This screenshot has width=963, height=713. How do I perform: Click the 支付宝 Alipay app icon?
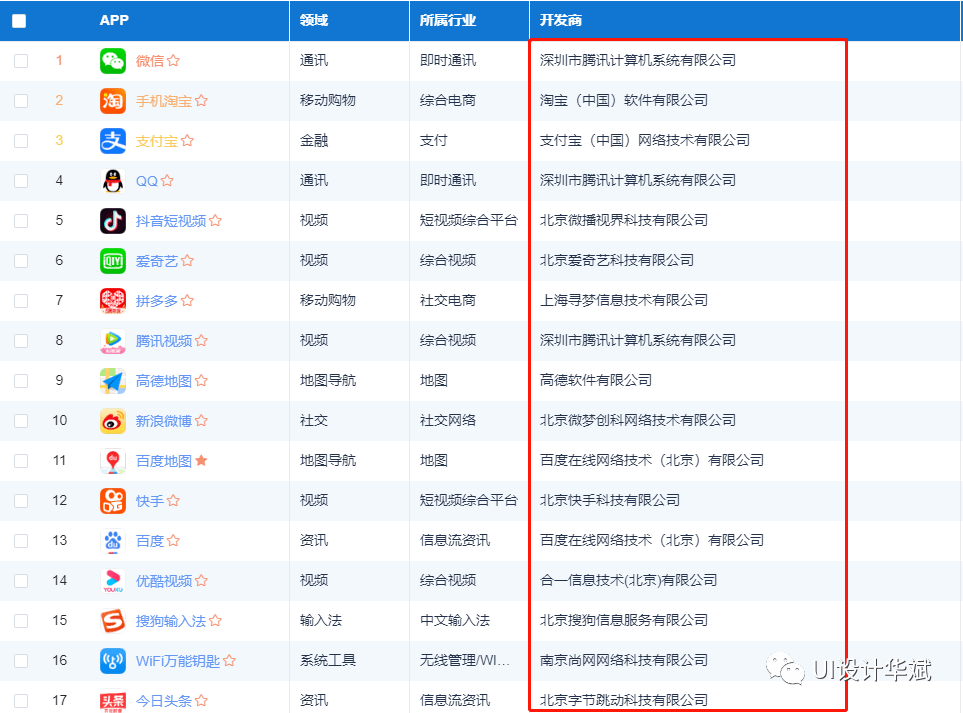[113, 141]
